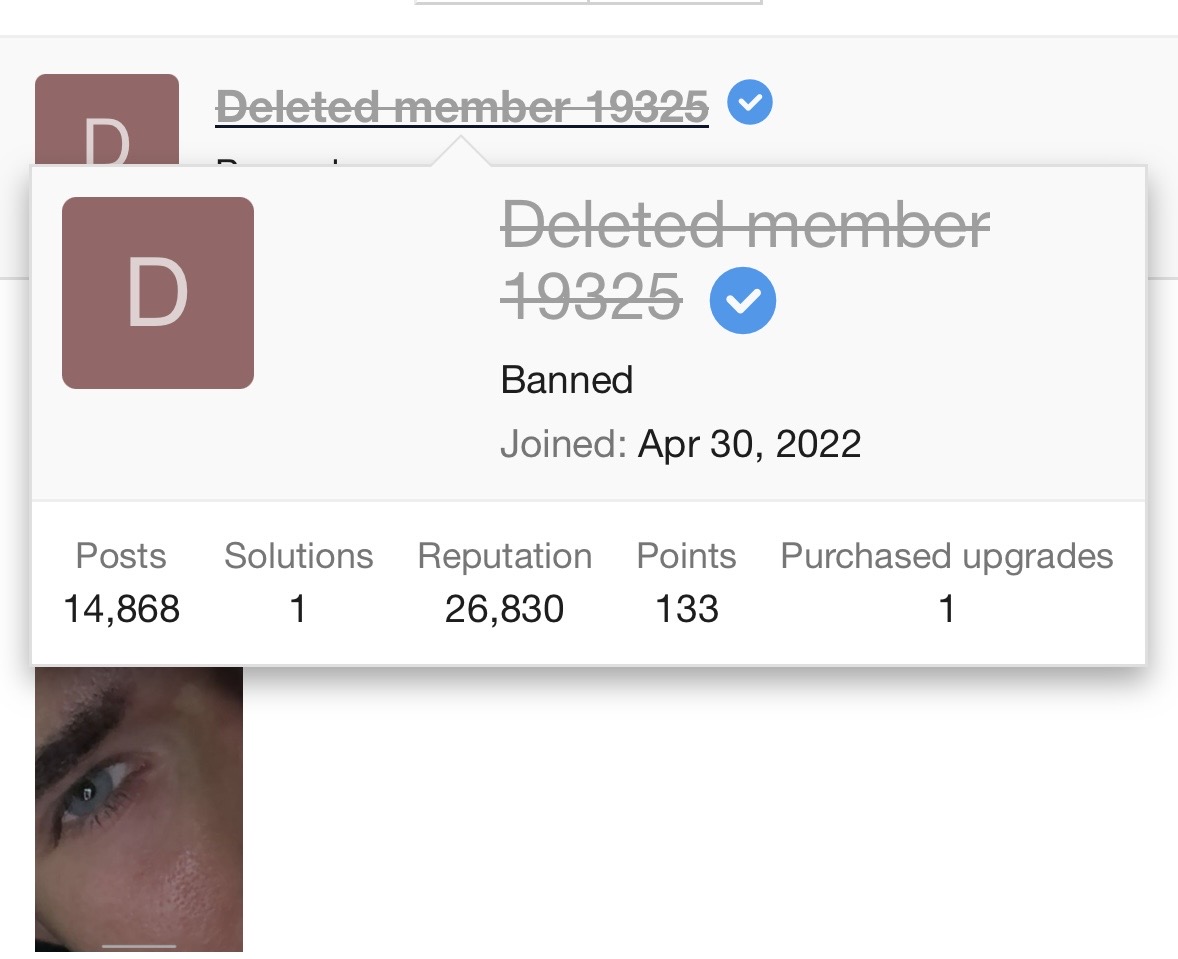Click the Solutions count of 1

(x=298, y=608)
